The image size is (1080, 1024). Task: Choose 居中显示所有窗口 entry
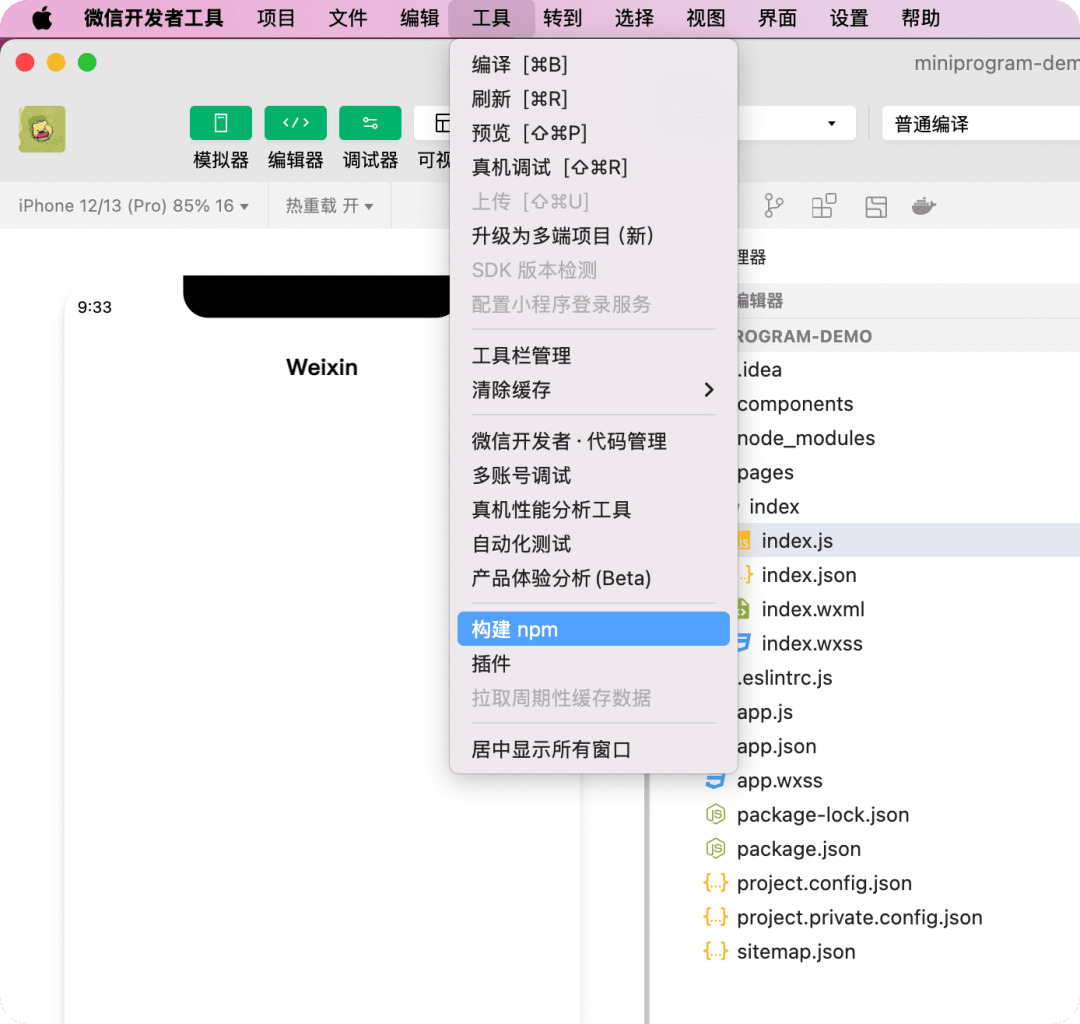pos(593,749)
